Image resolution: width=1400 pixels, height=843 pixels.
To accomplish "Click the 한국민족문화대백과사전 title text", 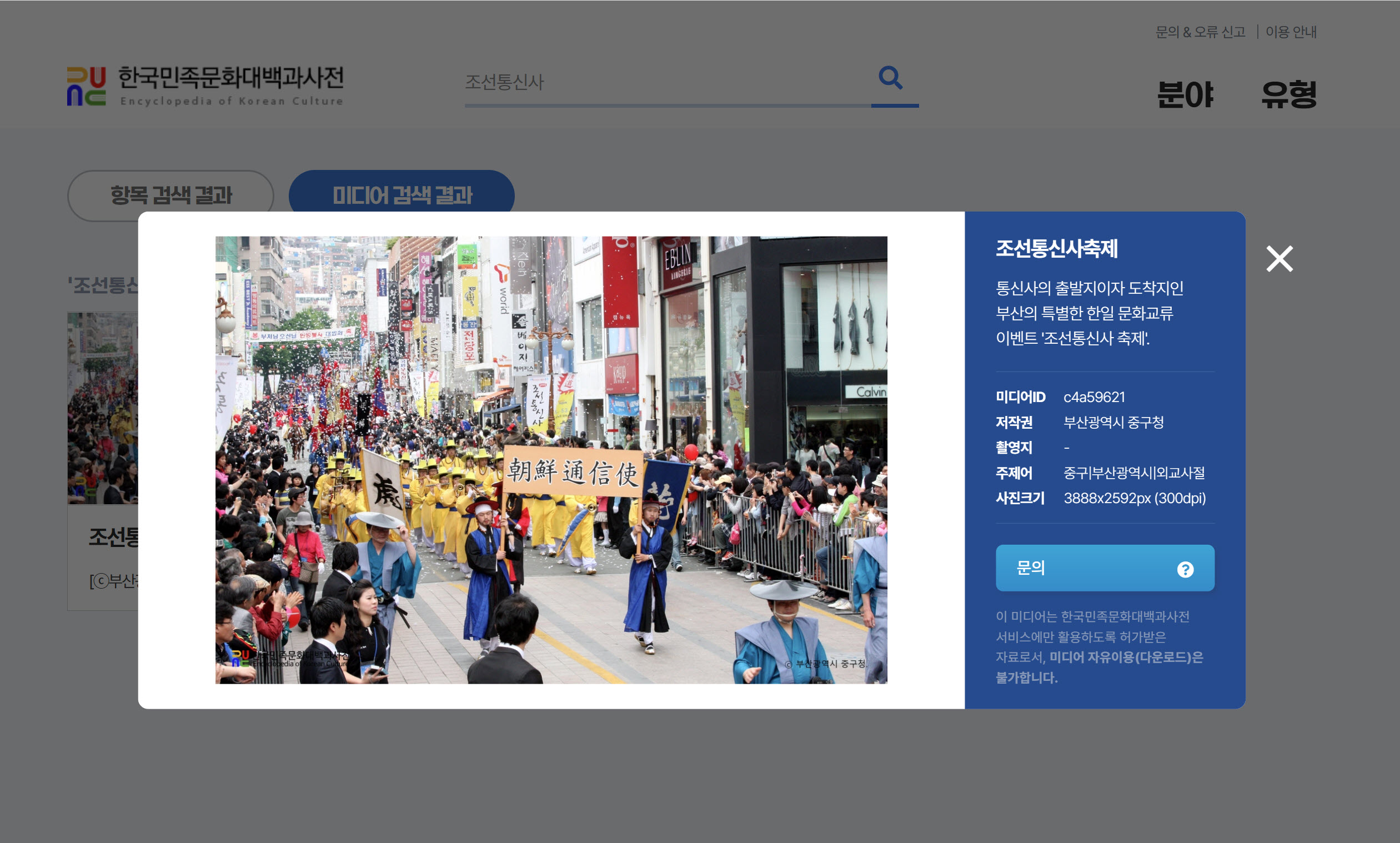I will (x=230, y=78).
